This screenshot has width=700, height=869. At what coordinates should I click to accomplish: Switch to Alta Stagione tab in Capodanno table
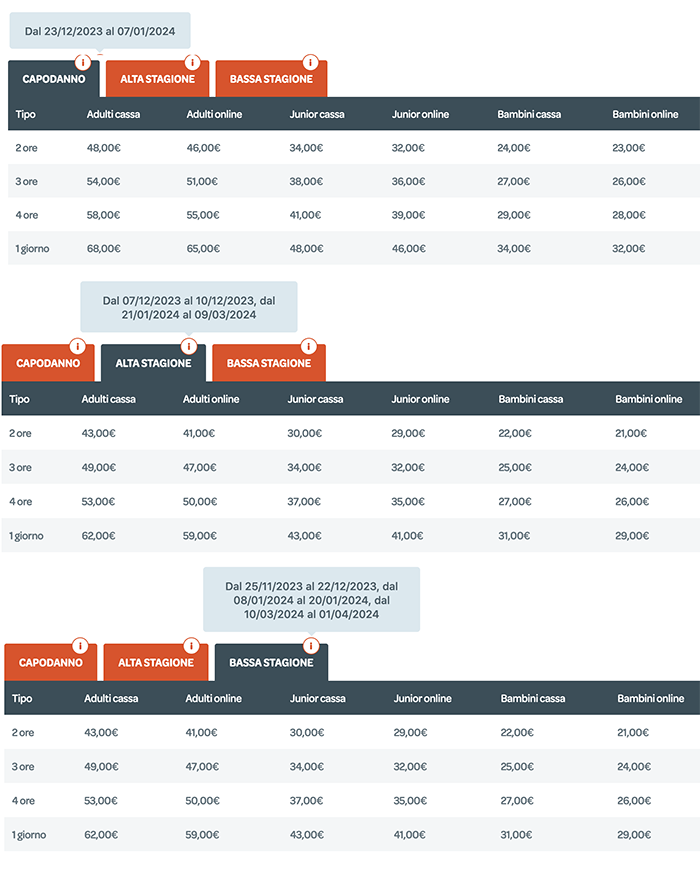[157, 79]
